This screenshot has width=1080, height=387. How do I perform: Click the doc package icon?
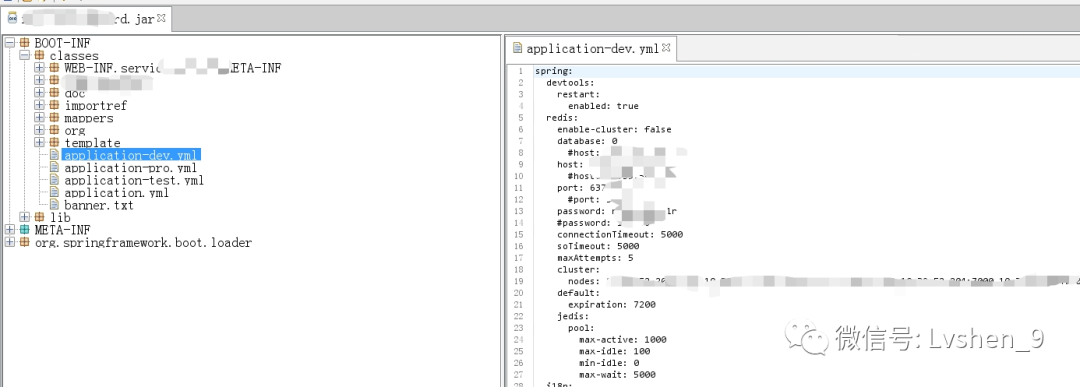tap(54, 93)
